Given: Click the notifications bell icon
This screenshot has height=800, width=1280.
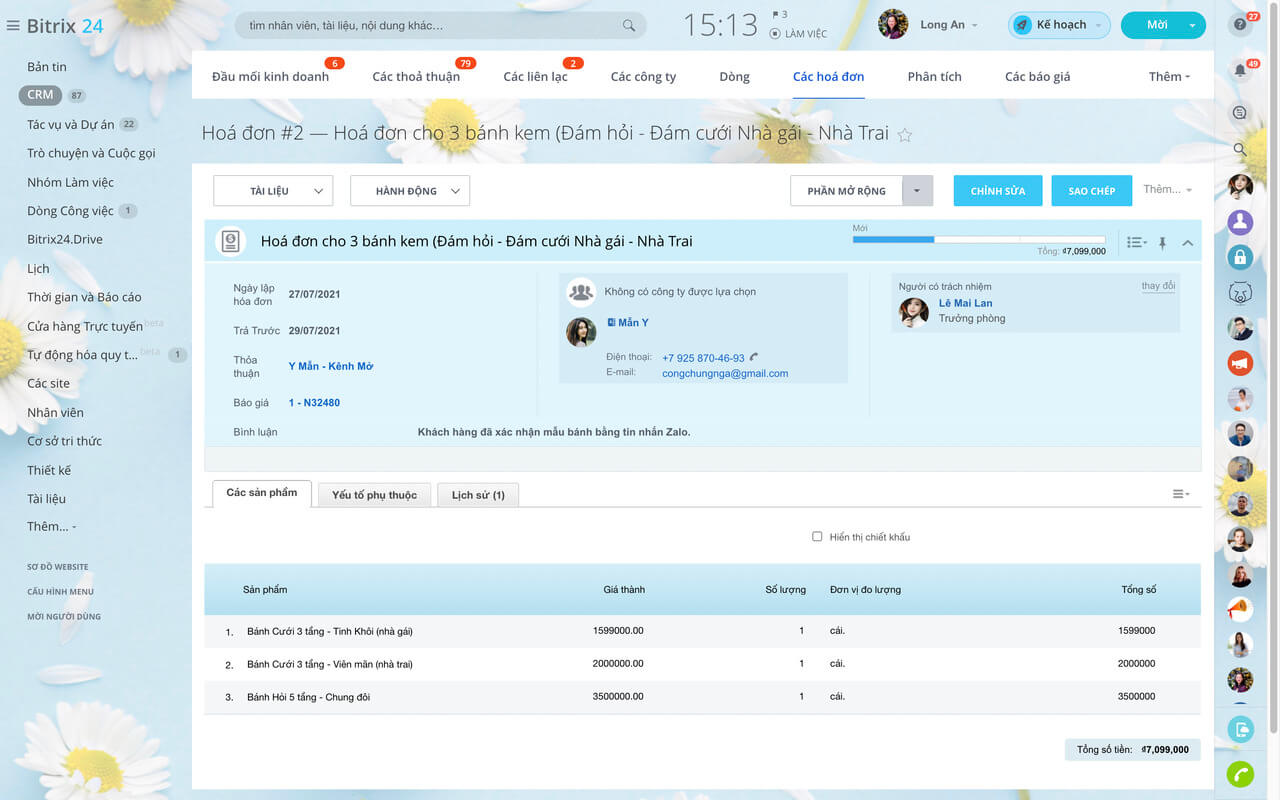Looking at the screenshot, I should 1240,70.
